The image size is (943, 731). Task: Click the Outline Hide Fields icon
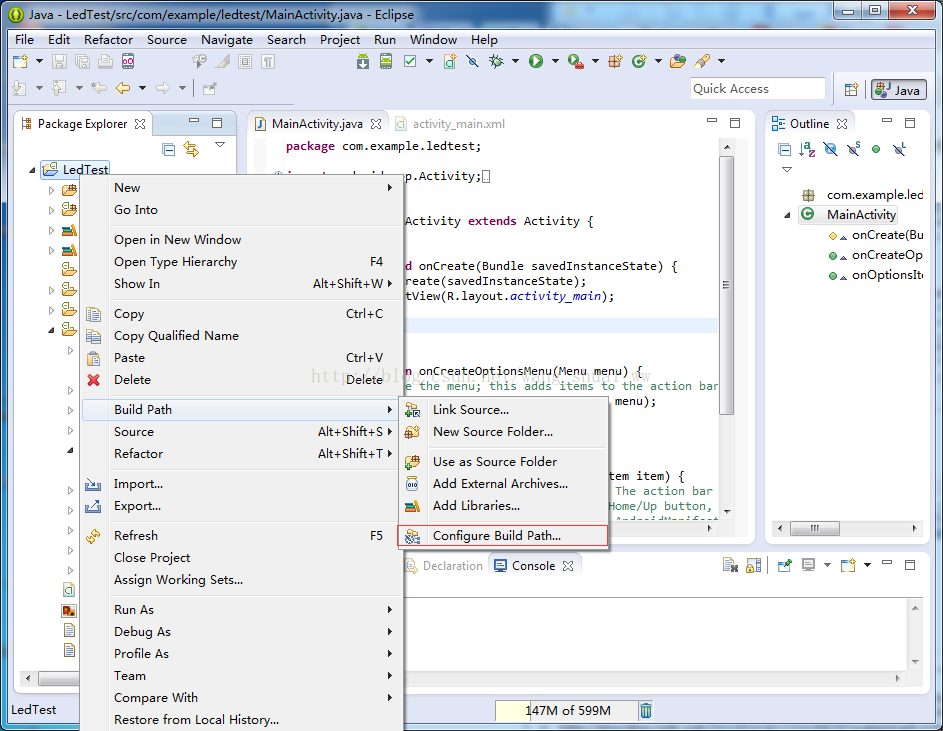click(830, 149)
